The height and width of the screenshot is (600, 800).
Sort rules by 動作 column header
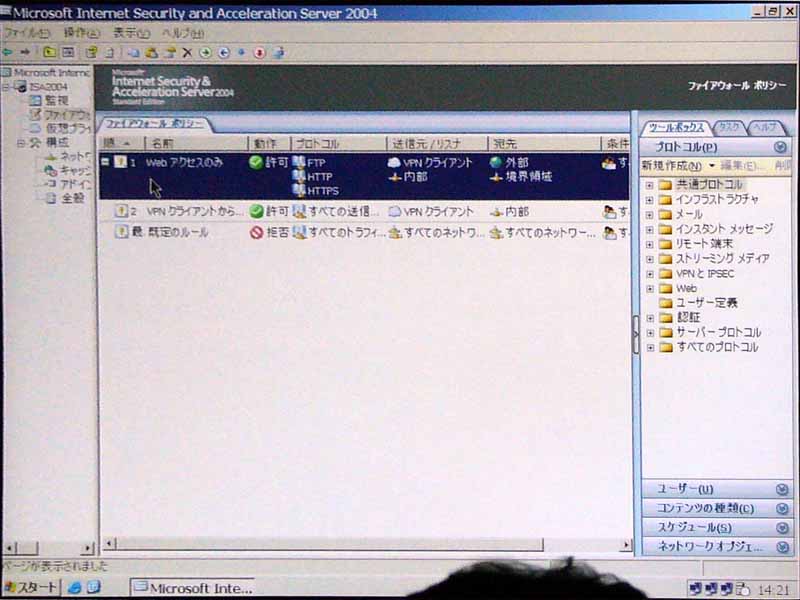pyautogui.click(x=269, y=143)
